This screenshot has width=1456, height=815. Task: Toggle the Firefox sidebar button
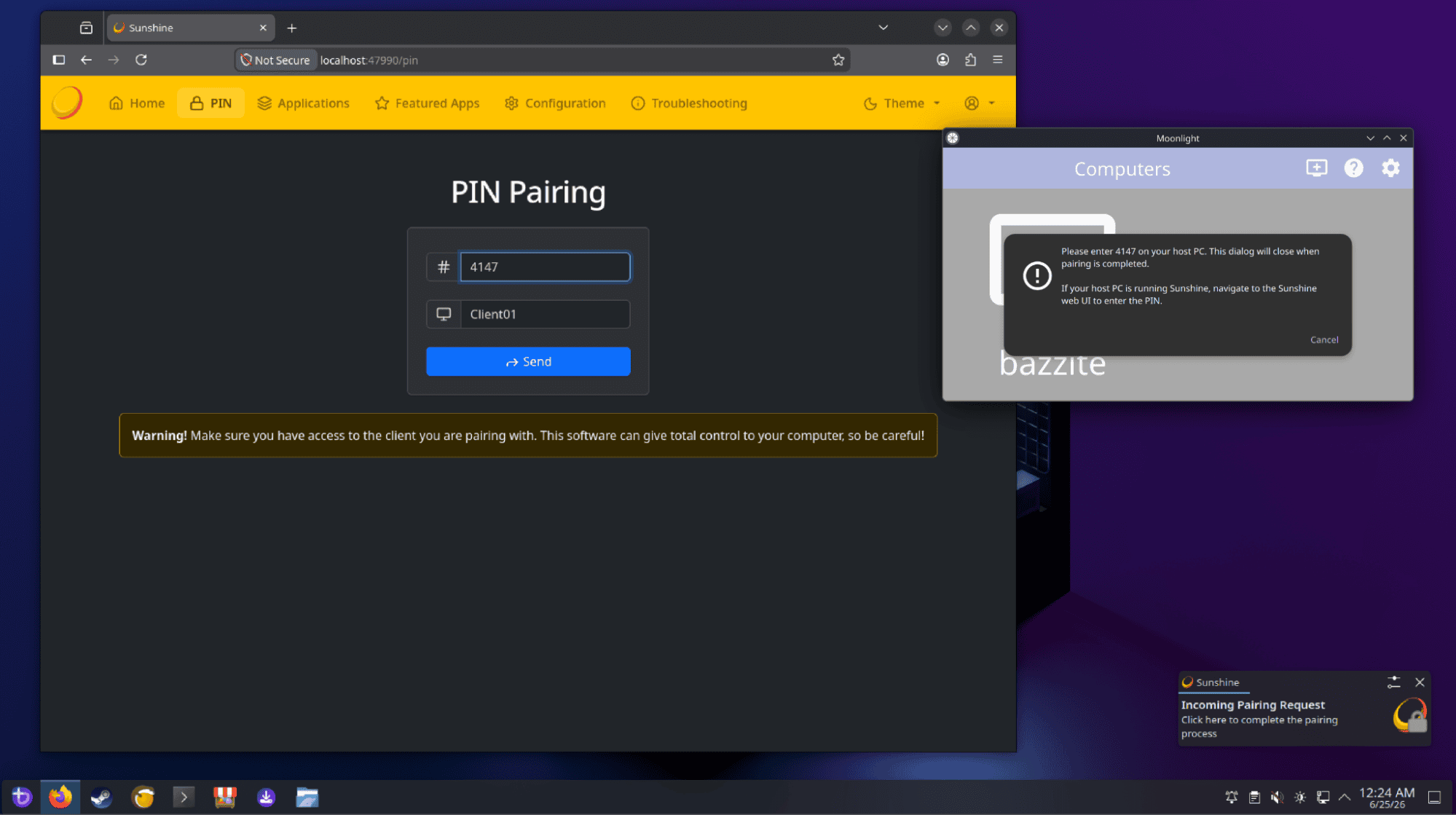click(59, 60)
